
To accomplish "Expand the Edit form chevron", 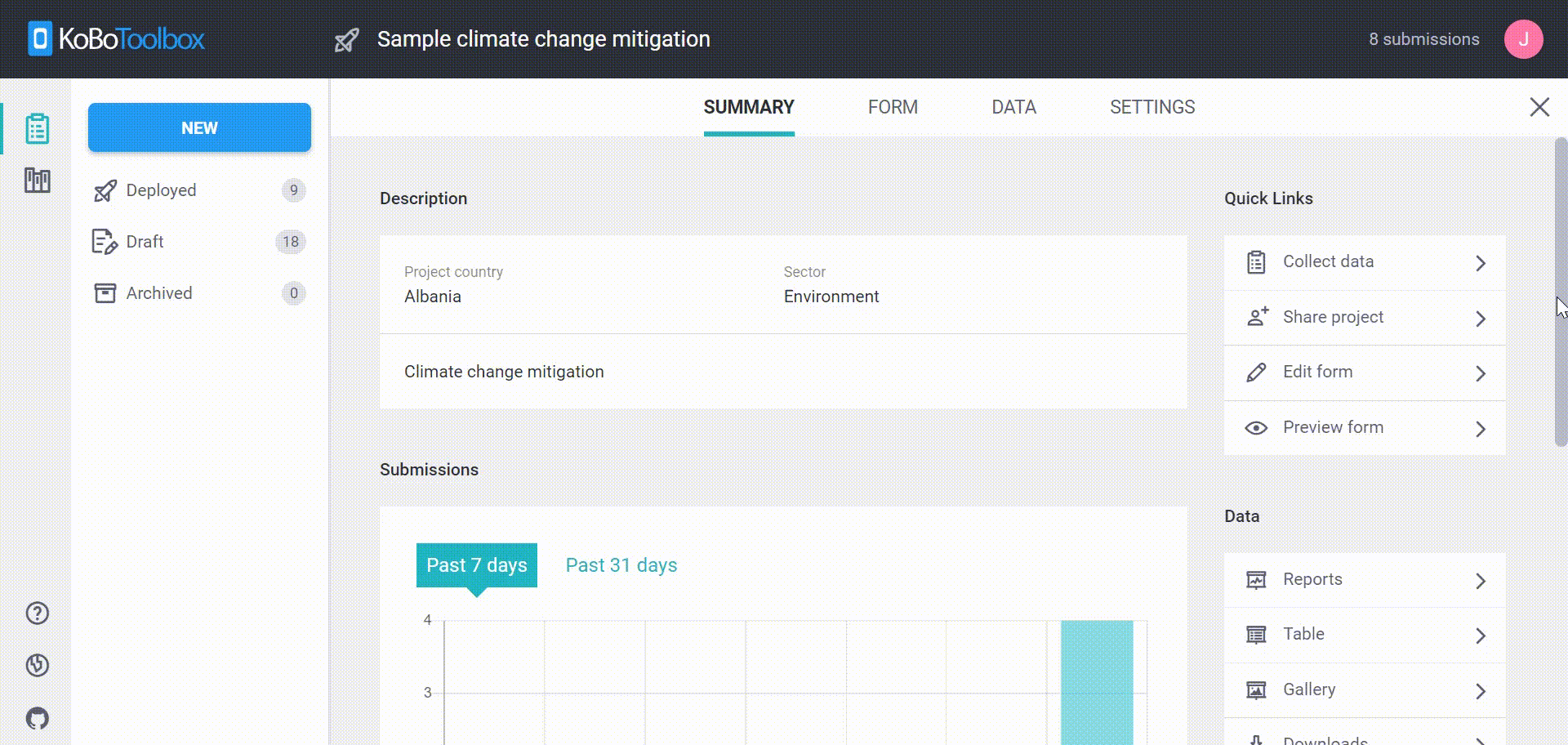I will coord(1481,373).
